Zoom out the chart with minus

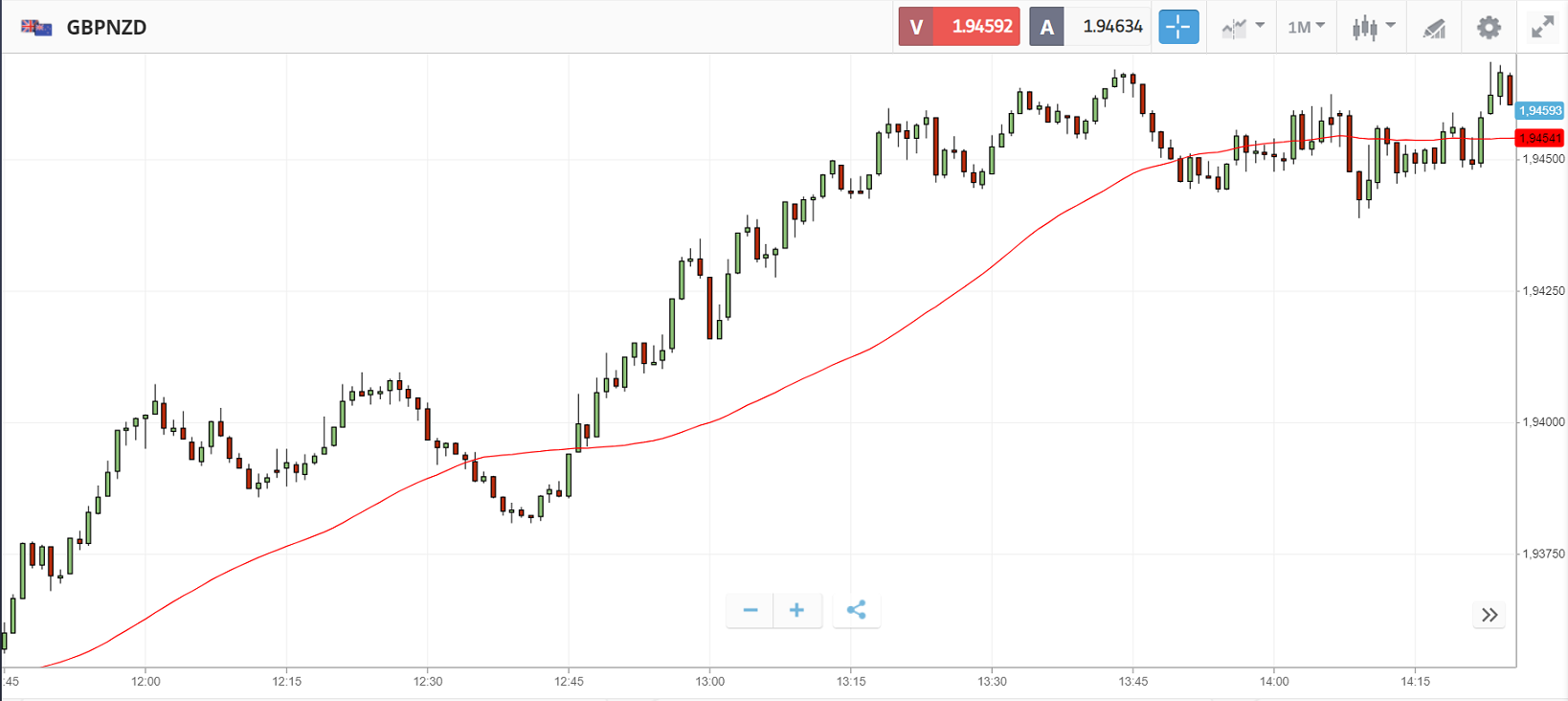750,610
